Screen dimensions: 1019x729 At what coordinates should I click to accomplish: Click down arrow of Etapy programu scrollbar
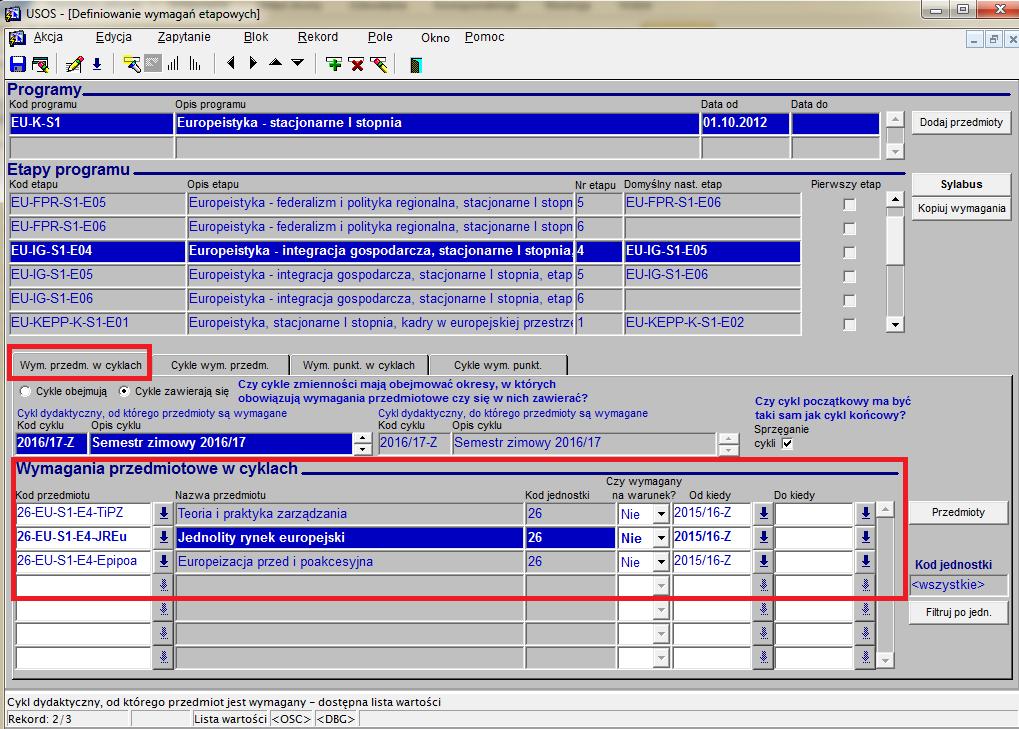coord(896,324)
